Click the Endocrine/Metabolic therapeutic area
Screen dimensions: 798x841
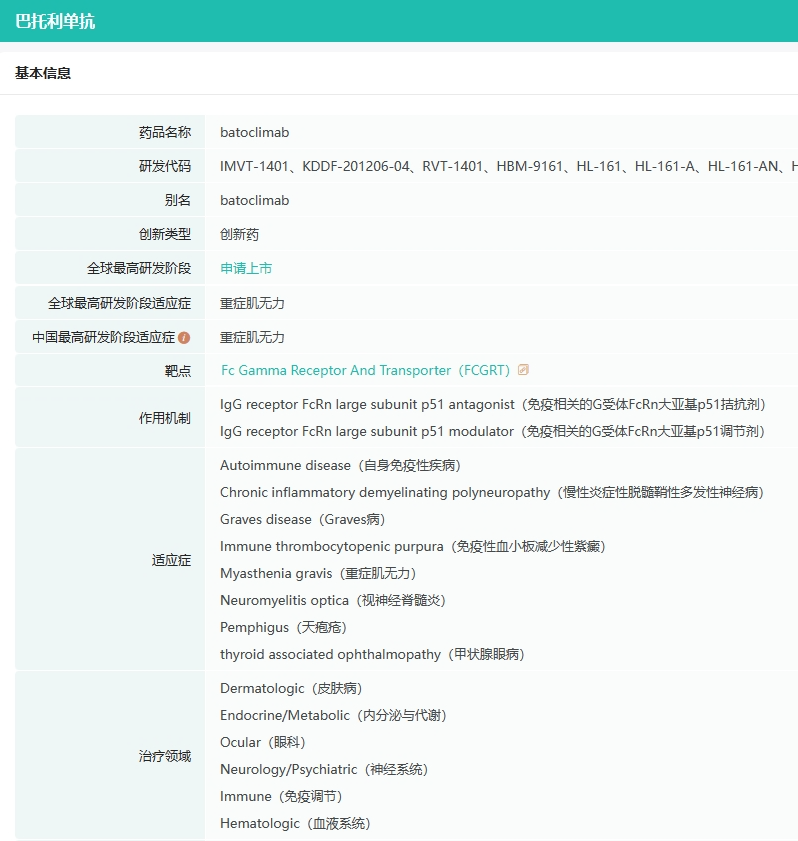[333, 715]
